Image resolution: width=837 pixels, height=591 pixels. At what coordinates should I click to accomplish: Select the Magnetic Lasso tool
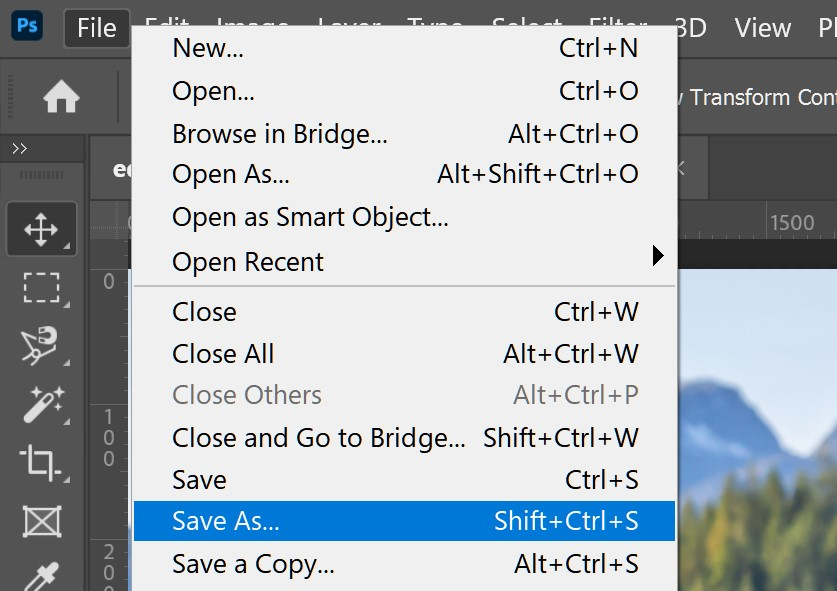pyautogui.click(x=41, y=345)
